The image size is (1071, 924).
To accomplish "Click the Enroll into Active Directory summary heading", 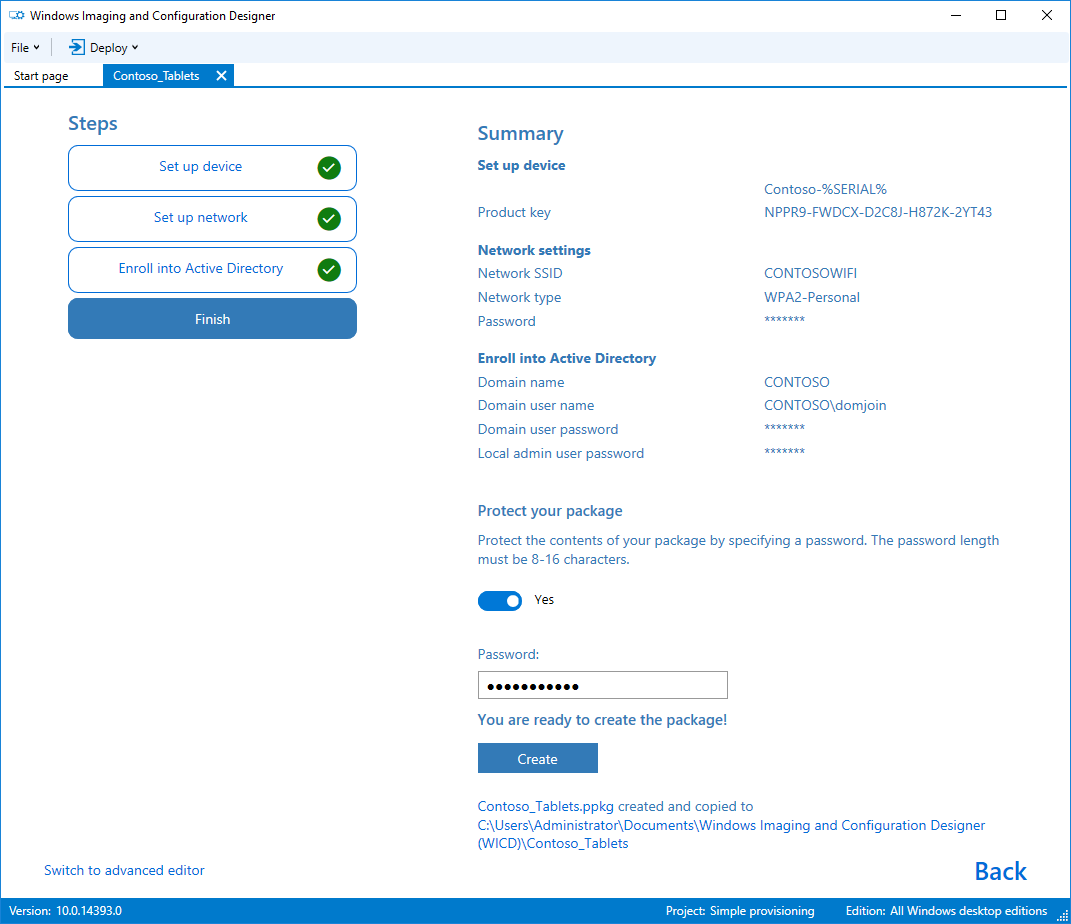I will pyautogui.click(x=566, y=359).
